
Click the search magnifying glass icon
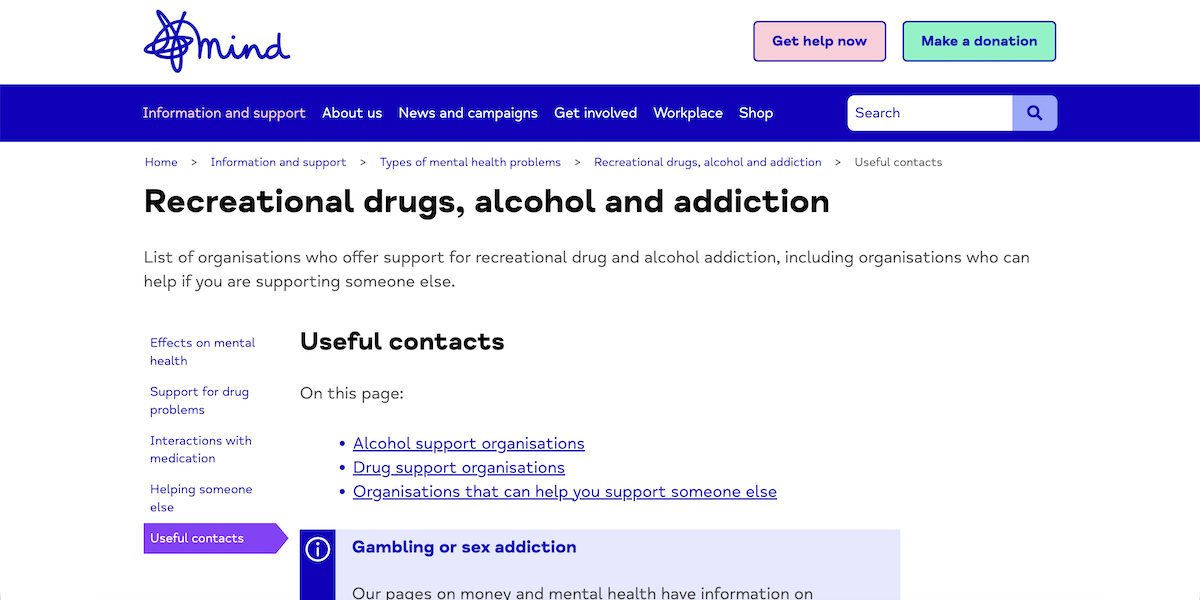(1034, 112)
